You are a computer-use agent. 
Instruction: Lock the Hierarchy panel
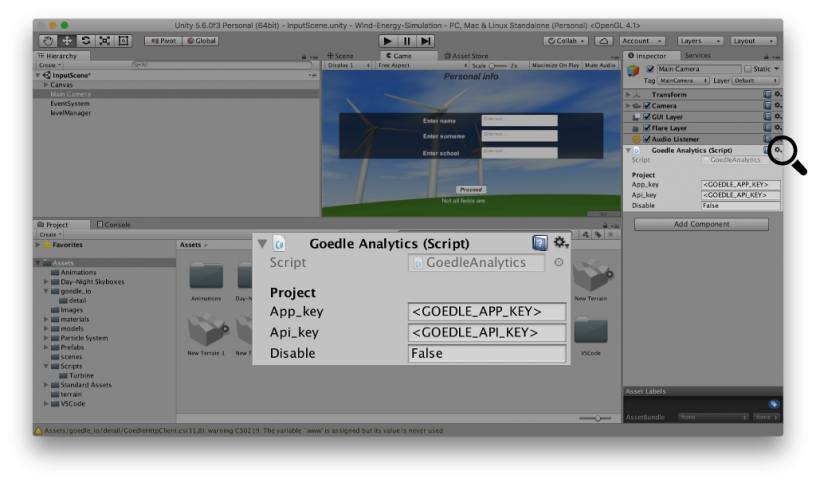[304, 56]
